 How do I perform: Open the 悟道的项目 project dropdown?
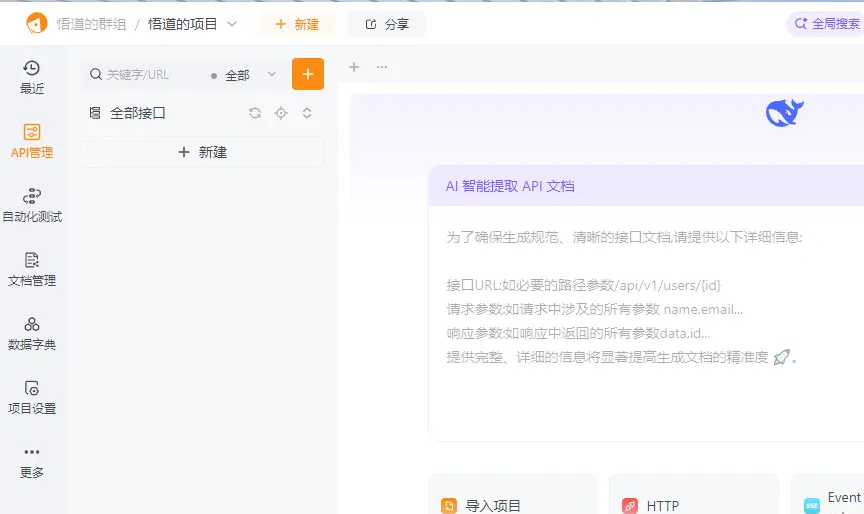(192, 24)
